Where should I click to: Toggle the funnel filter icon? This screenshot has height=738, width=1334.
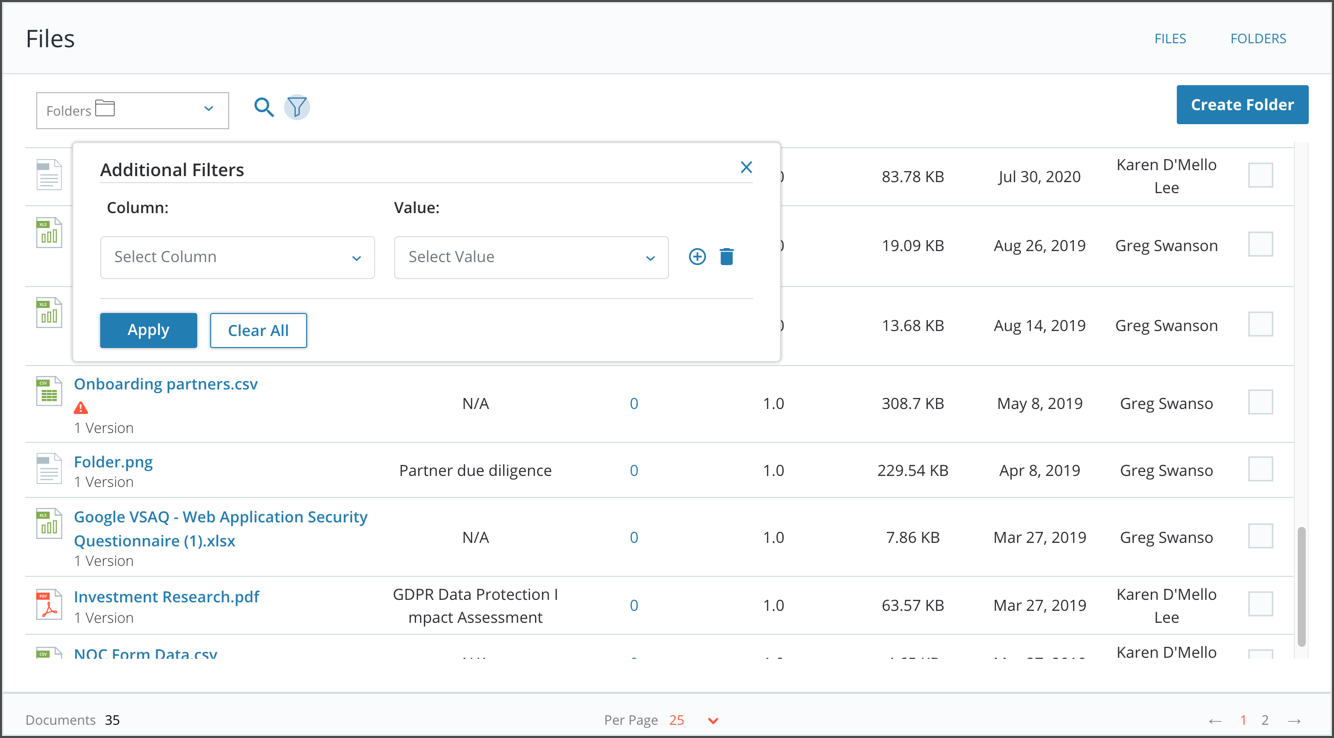[x=297, y=107]
